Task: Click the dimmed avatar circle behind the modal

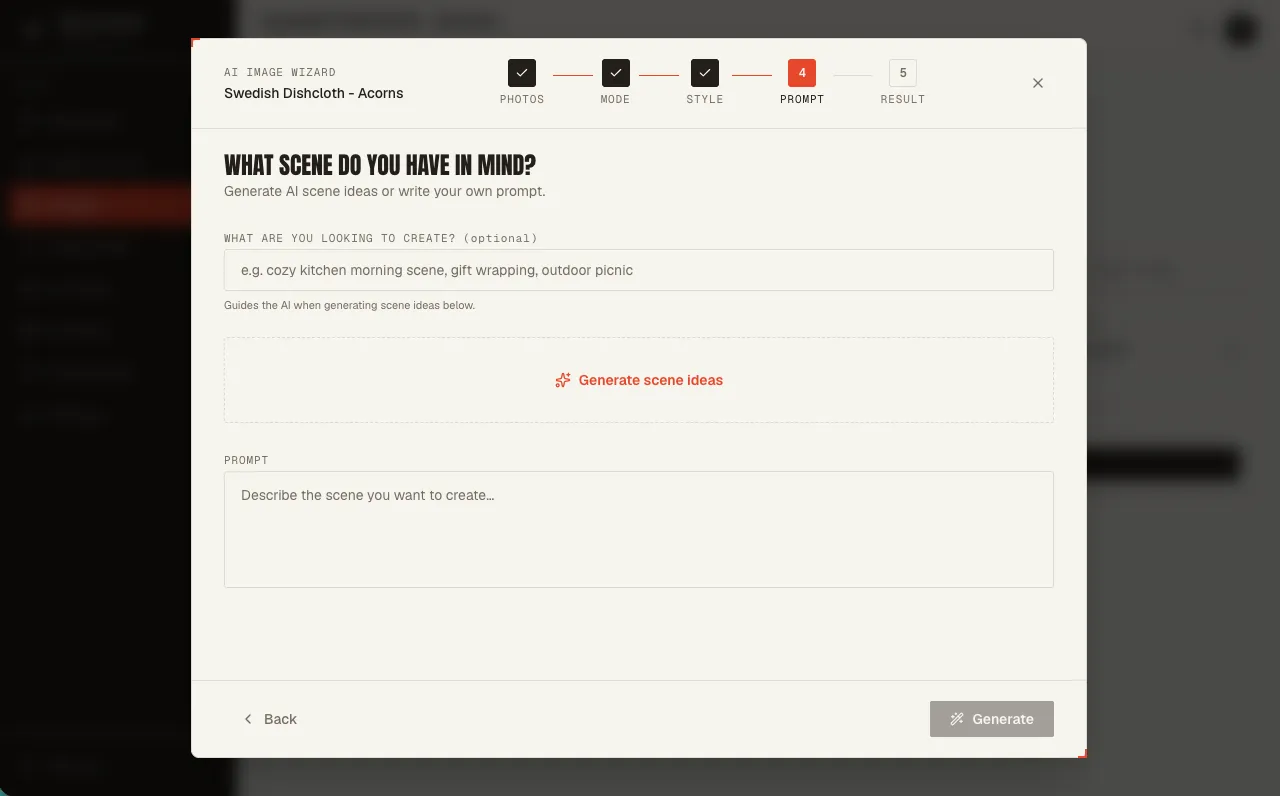Action: pyautogui.click(x=1241, y=29)
